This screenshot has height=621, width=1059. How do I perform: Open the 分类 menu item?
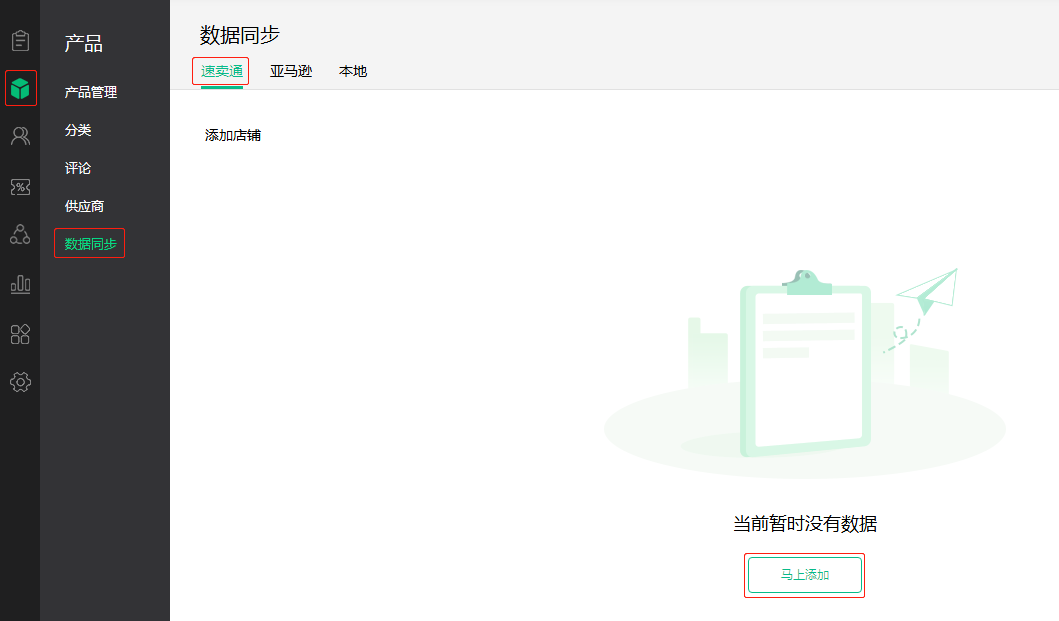coord(78,130)
